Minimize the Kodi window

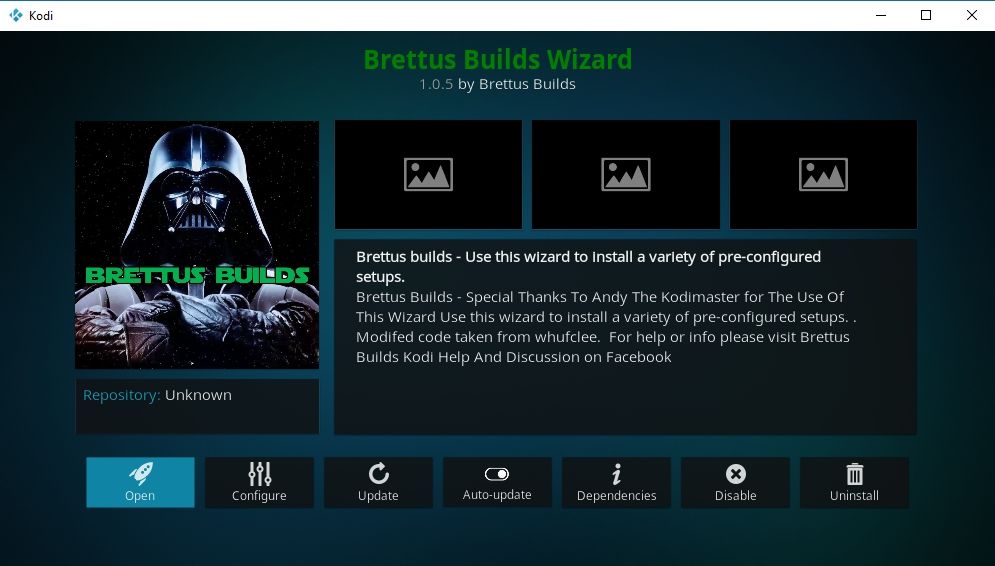pos(881,15)
